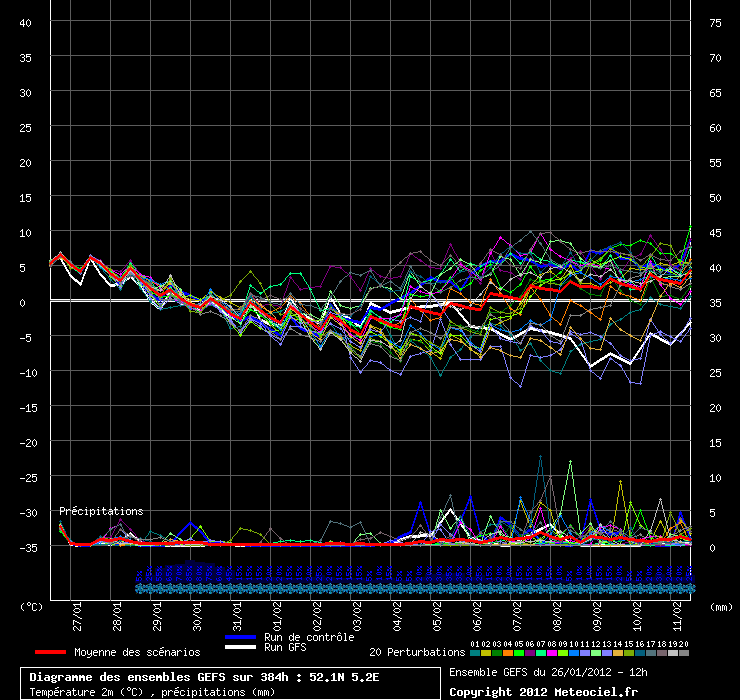Click the '03/02' date label
The image size is (740, 700).
[x=358, y=616]
